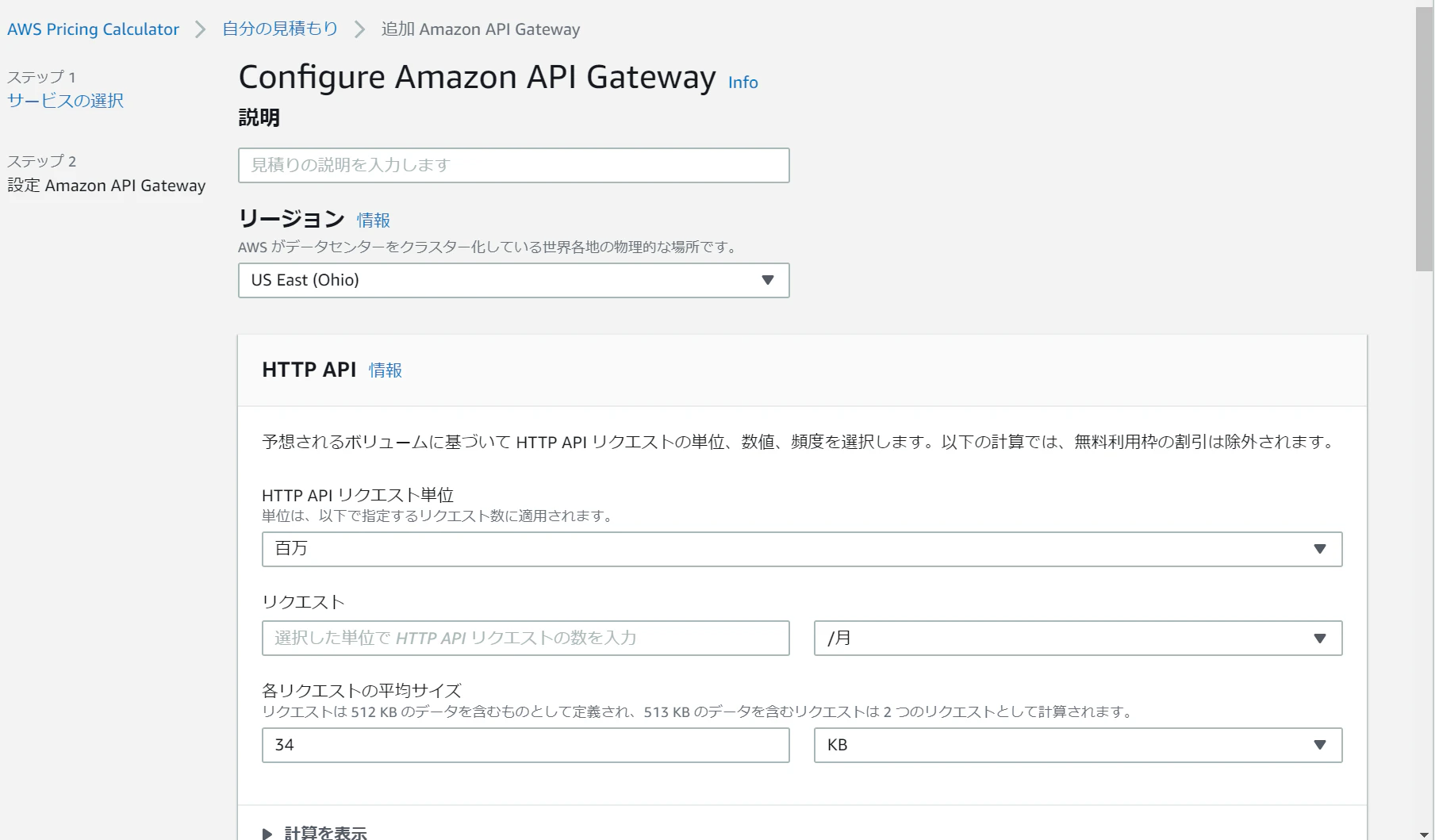Click the HTTP API リクエスト number input field

tap(526, 638)
